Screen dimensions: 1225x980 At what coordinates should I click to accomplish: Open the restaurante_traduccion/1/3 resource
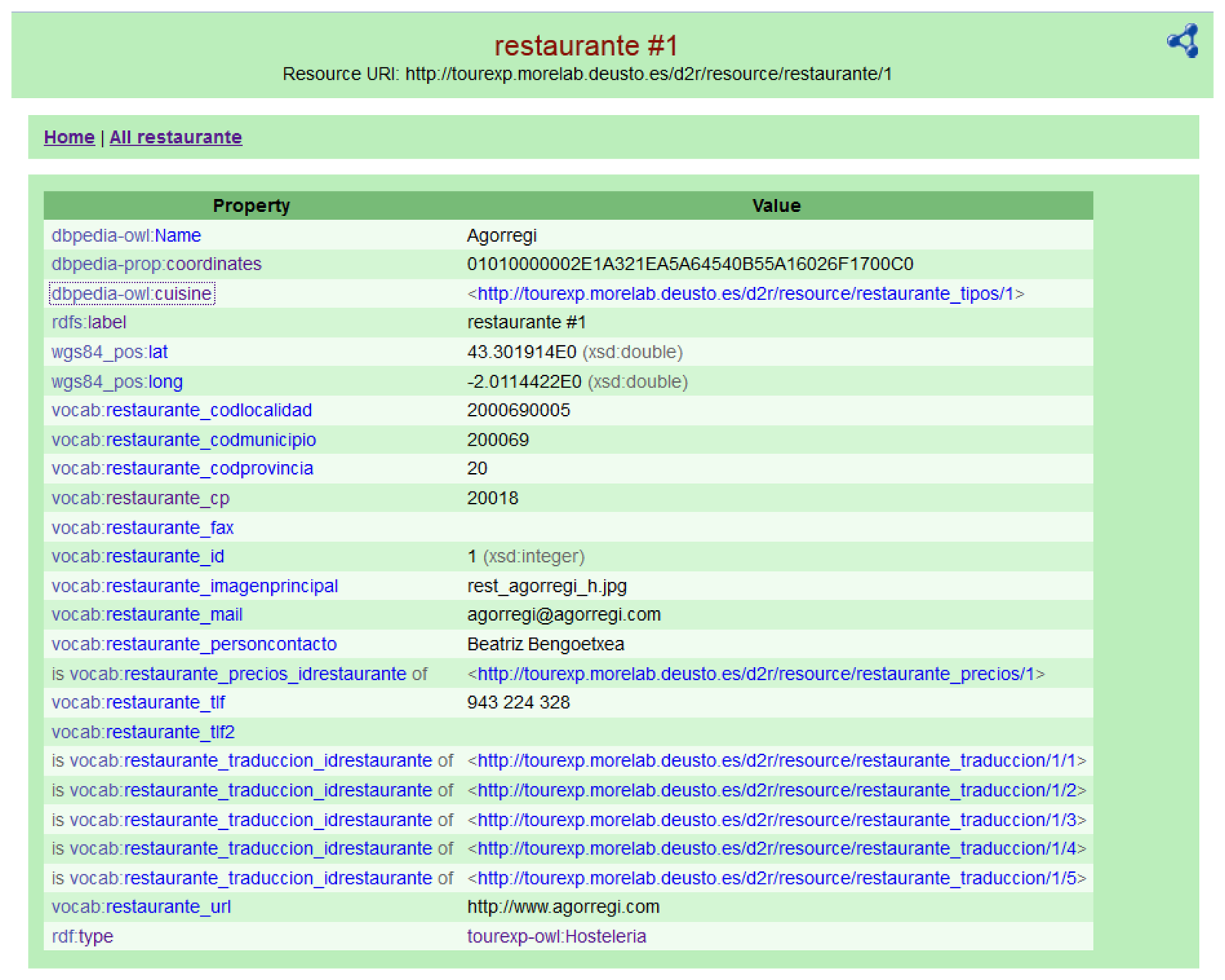click(x=776, y=820)
